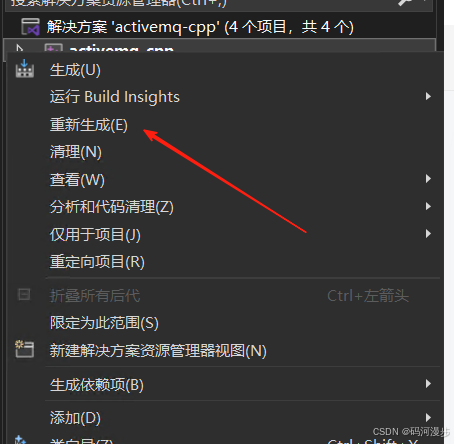
Task: Expand the 仅用于项目(J) submenu arrow
Action: (x=428, y=234)
